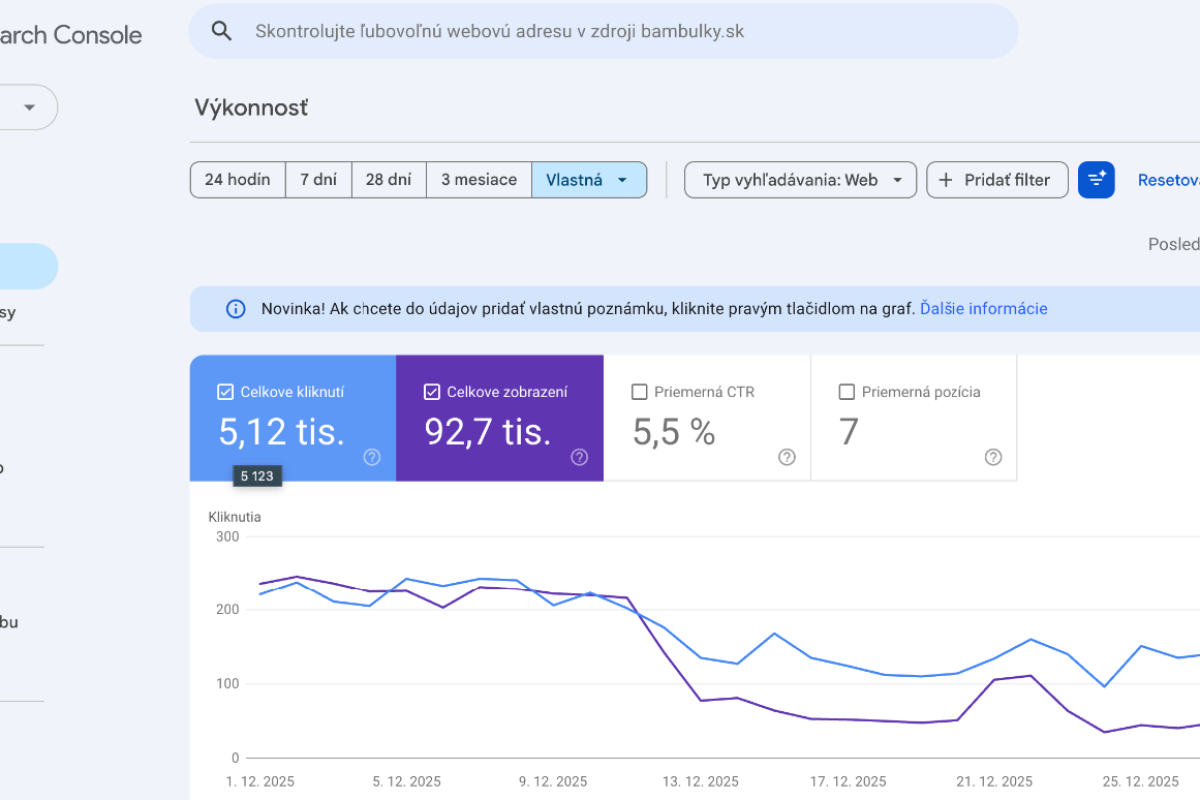Uncheck the Celkove kliknutí checkbox
The width and height of the screenshot is (1200, 800).
coord(225,392)
